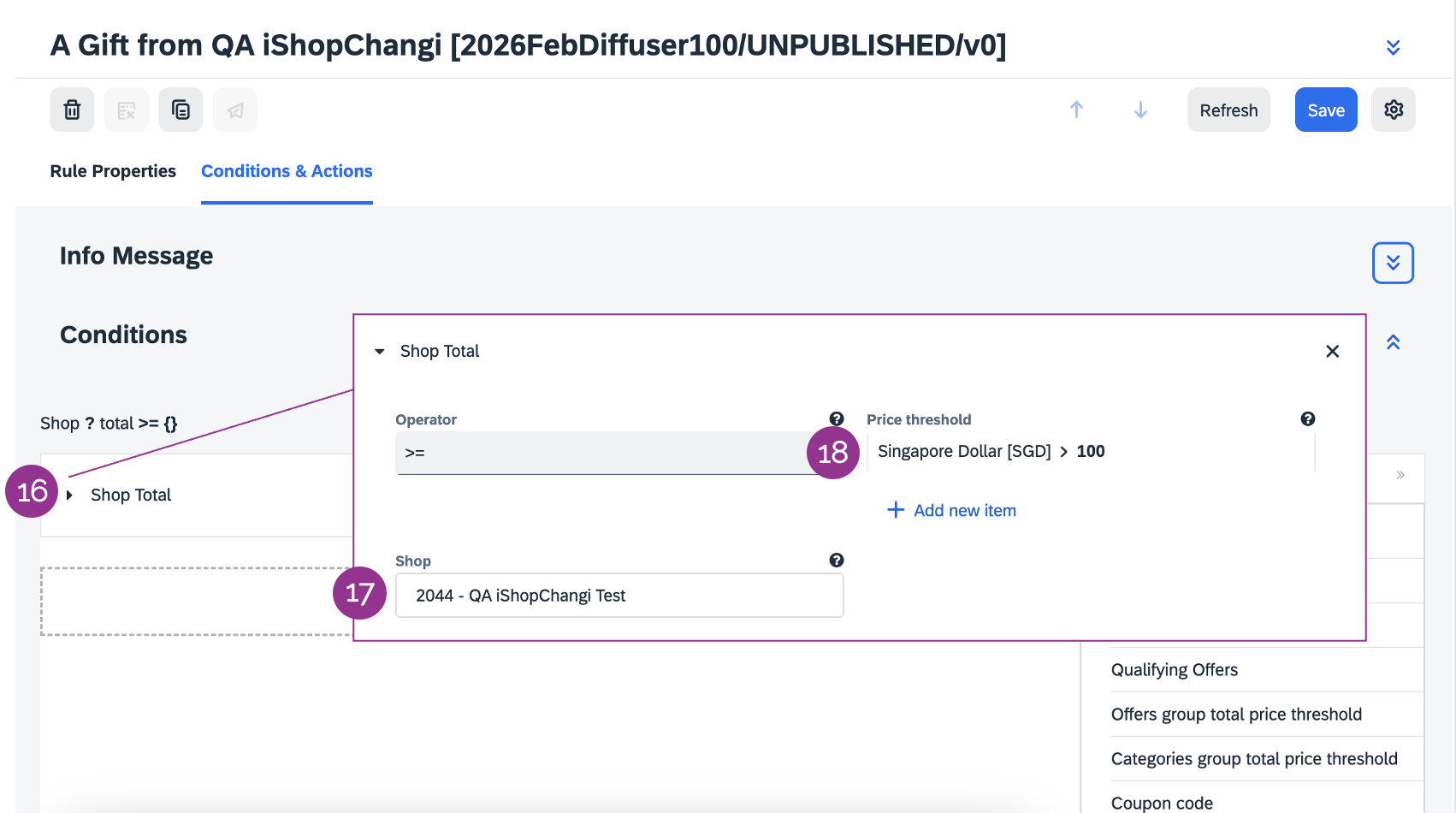Select the Conditions & Actions tab
The height and width of the screenshot is (813, 1456).
287,171
